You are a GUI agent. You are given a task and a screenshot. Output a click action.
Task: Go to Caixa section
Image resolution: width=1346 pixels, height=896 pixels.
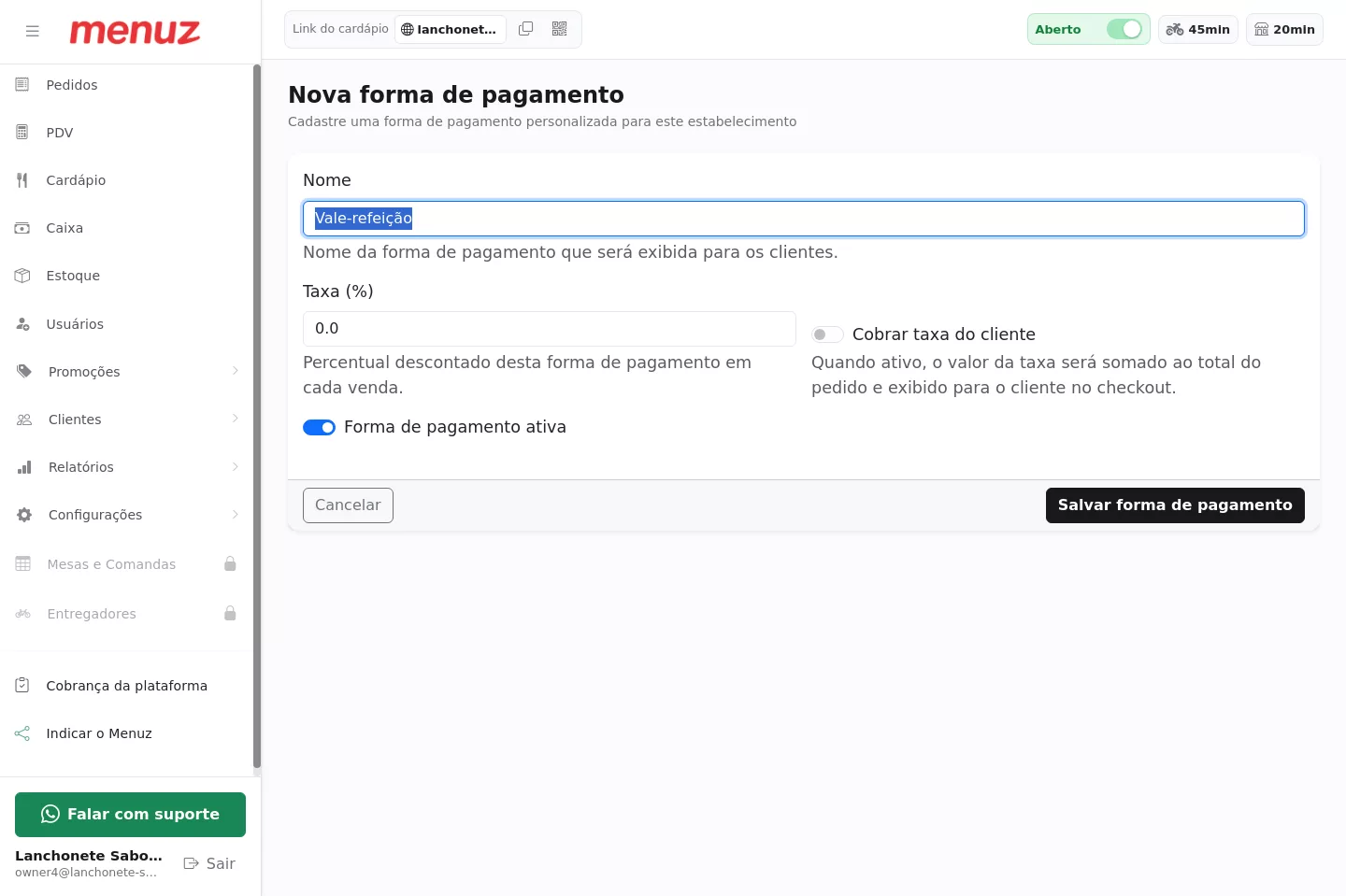coord(127,228)
